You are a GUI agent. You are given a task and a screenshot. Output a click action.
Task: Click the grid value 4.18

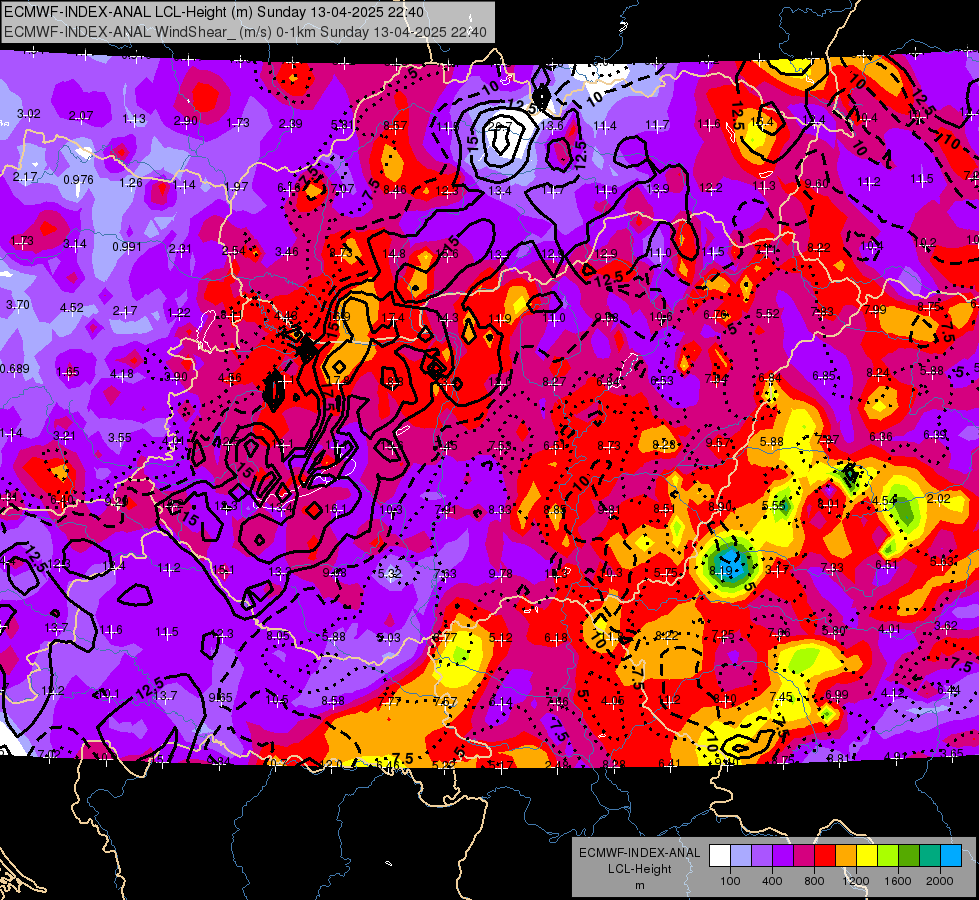coord(122,374)
